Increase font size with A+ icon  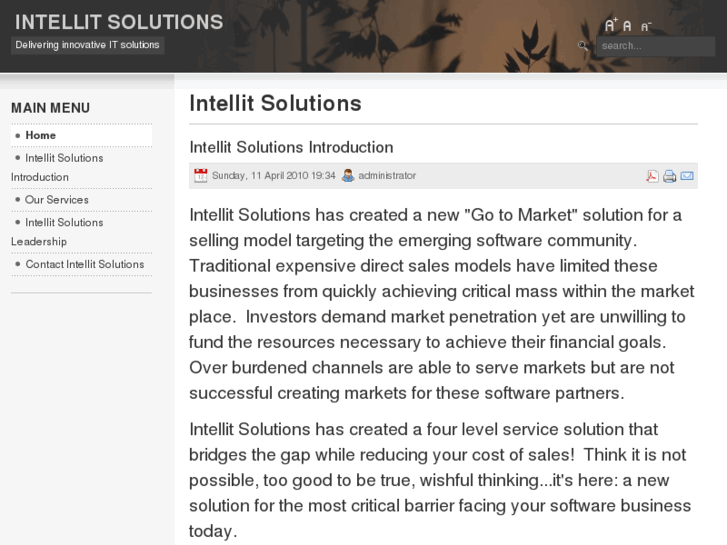point(611,26)
